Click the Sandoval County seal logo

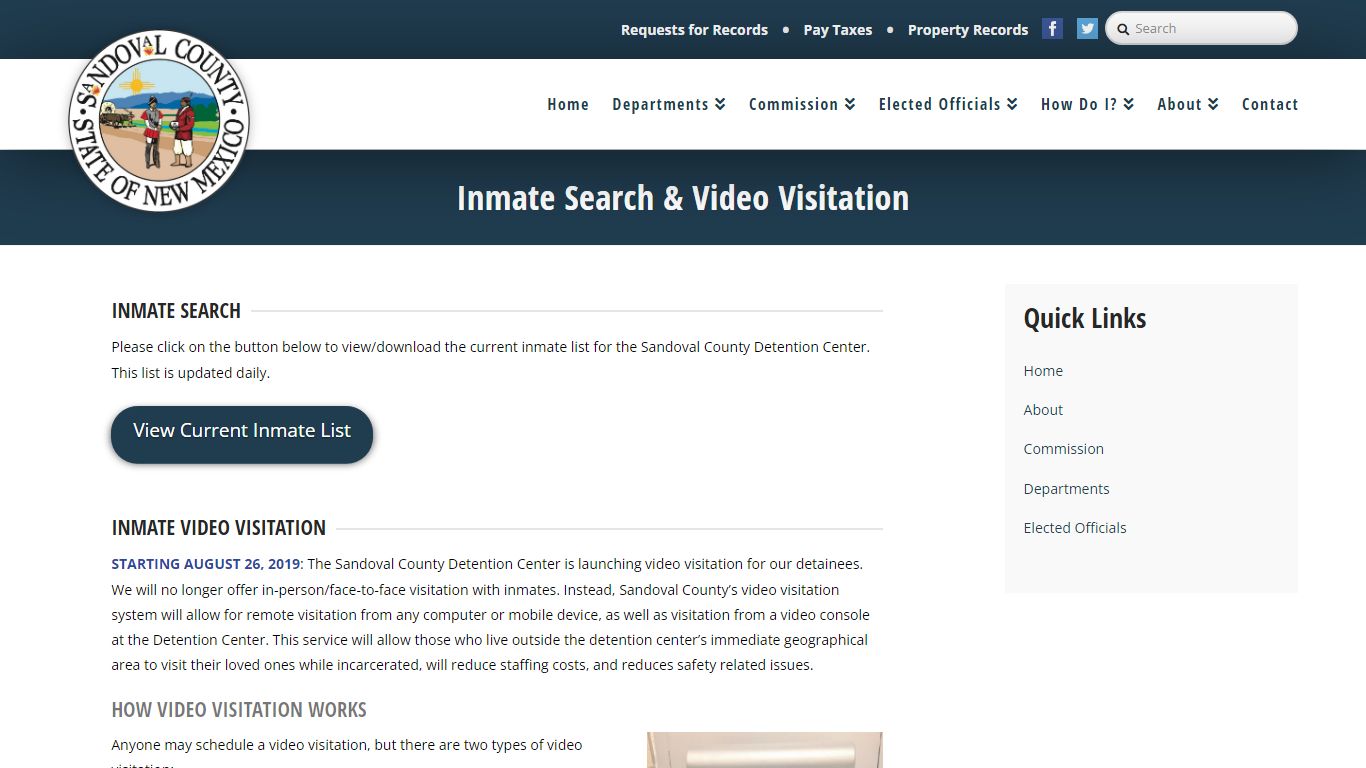159,121
